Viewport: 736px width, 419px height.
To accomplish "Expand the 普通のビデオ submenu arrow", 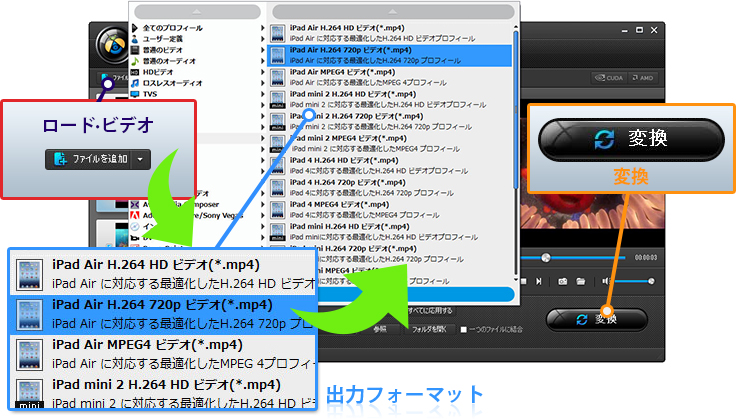I will tap(263, 50).
